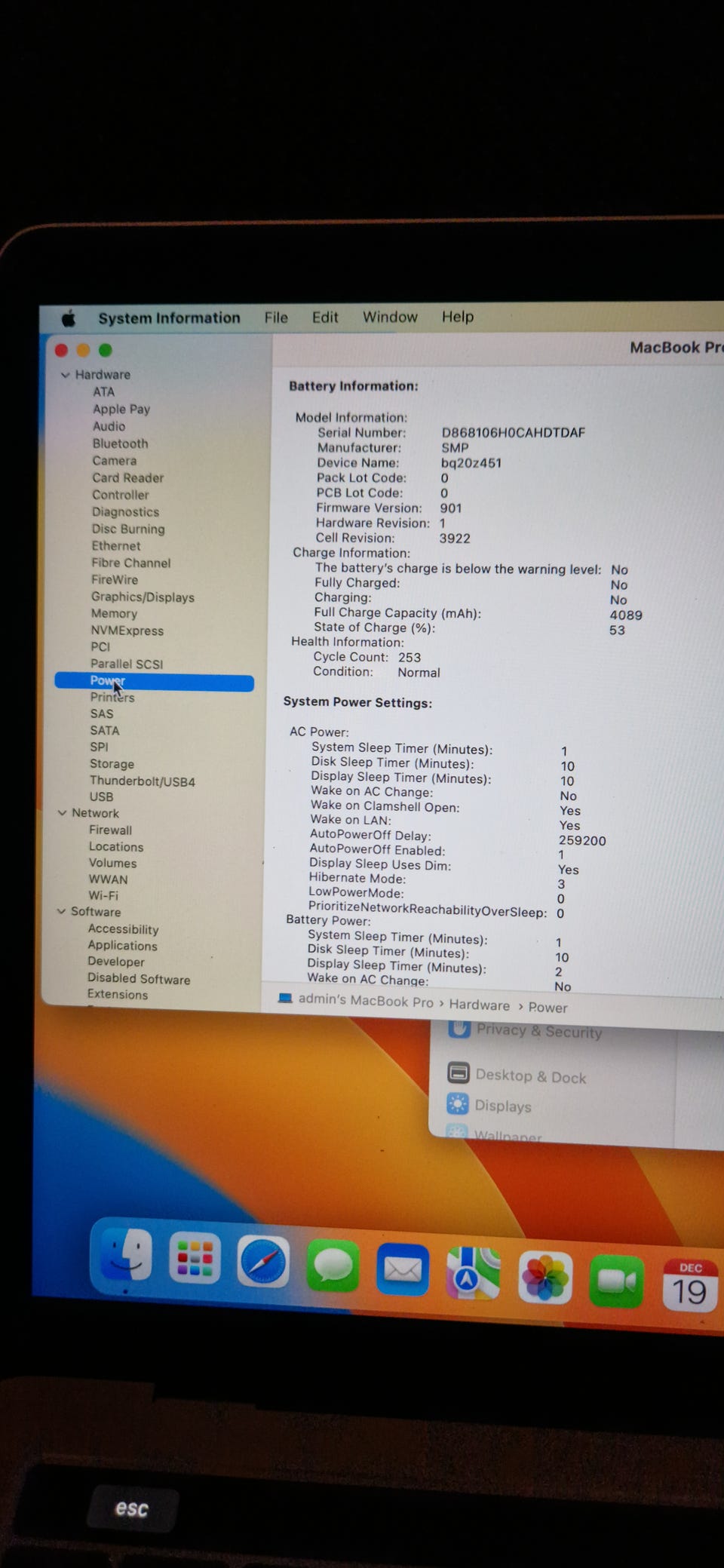
Task: Open the Apple menu logo
Action: coord(69,318)
